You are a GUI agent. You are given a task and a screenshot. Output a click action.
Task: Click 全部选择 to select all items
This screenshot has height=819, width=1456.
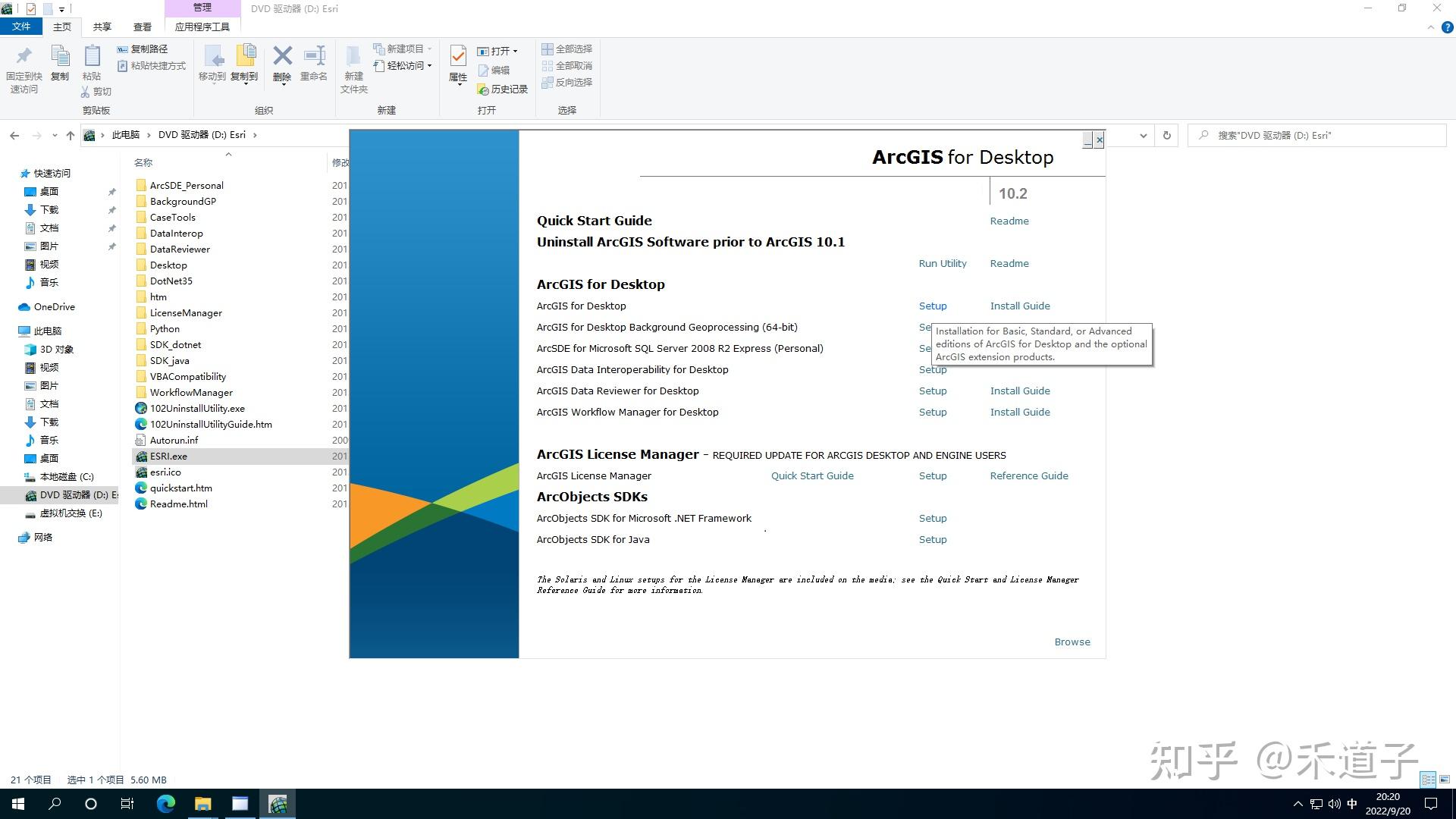[x=567, y=49]
